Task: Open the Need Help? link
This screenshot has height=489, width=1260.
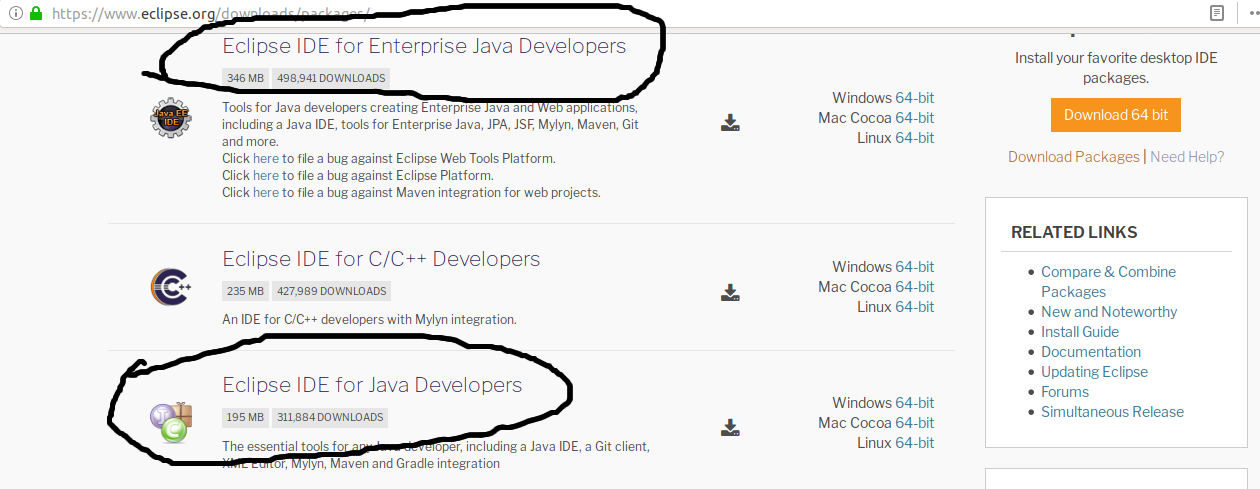Action: click(1187, 157)
